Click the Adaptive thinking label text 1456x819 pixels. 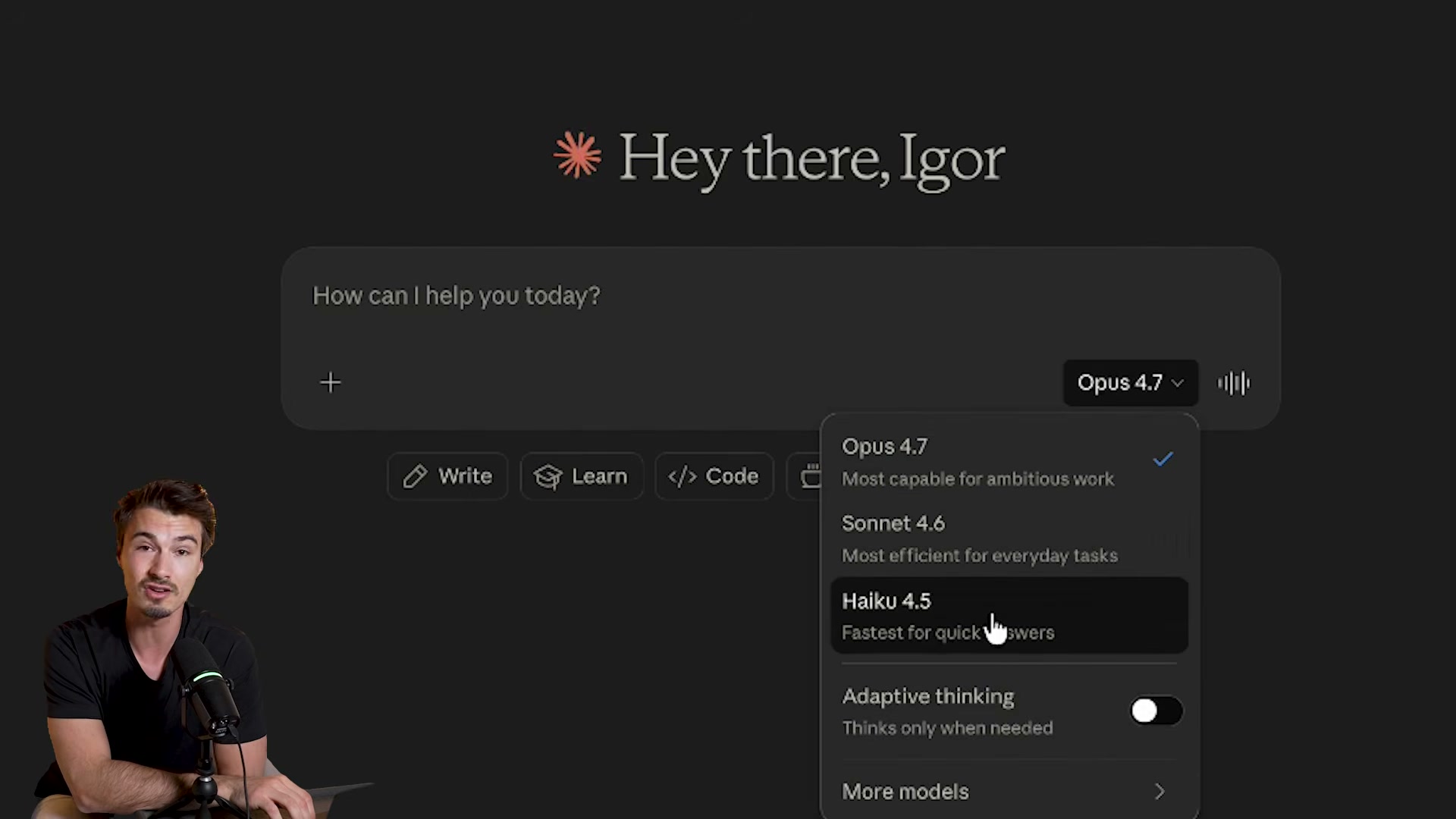click(927, 696)
